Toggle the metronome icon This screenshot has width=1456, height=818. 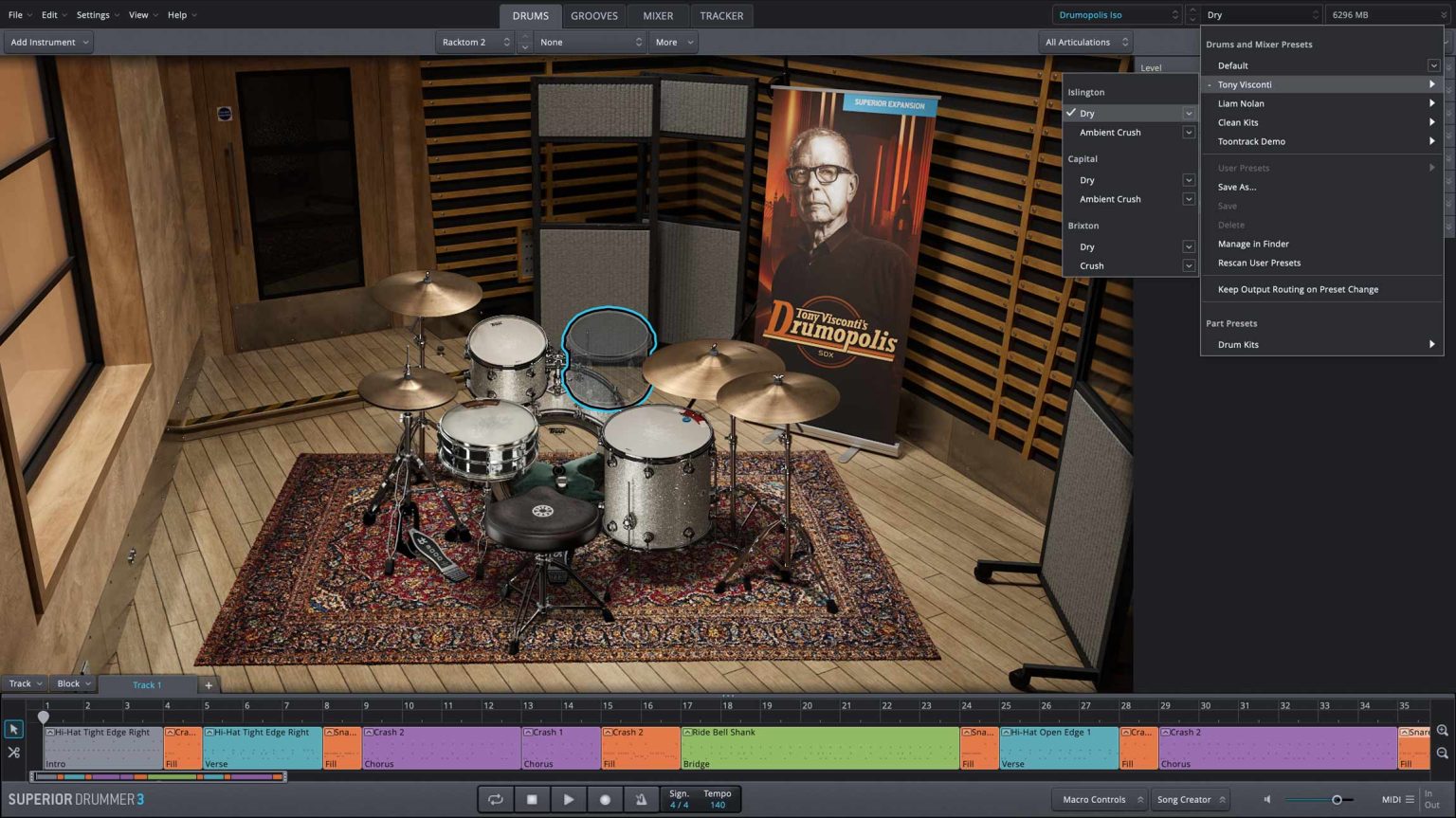641,799
